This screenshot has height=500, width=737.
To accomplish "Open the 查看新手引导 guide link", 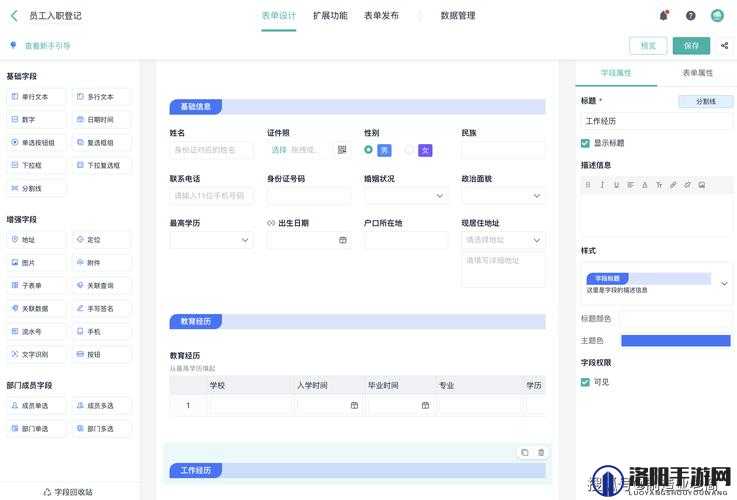I will [47, 46].
